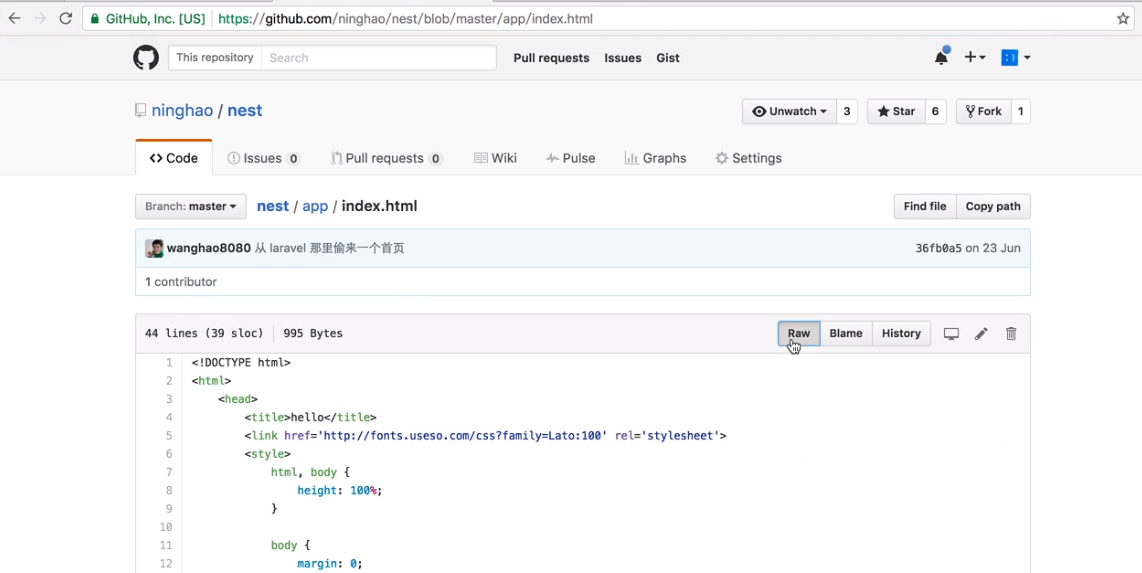Image resolution: width=1142 pixels, height=573 pixels.
Task: Switch to the repository Issues tab
Action: tap(264, 158)
